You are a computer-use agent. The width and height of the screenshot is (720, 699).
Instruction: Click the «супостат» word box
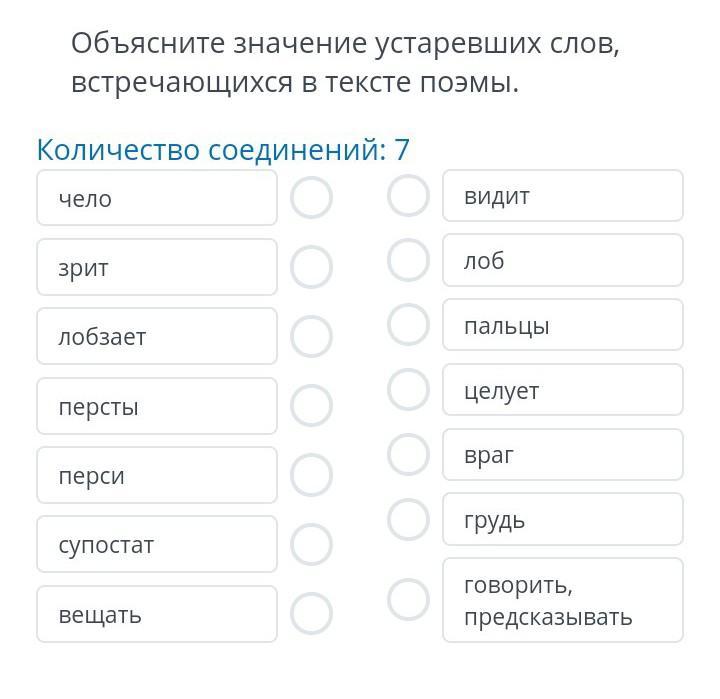pos(157,544)
